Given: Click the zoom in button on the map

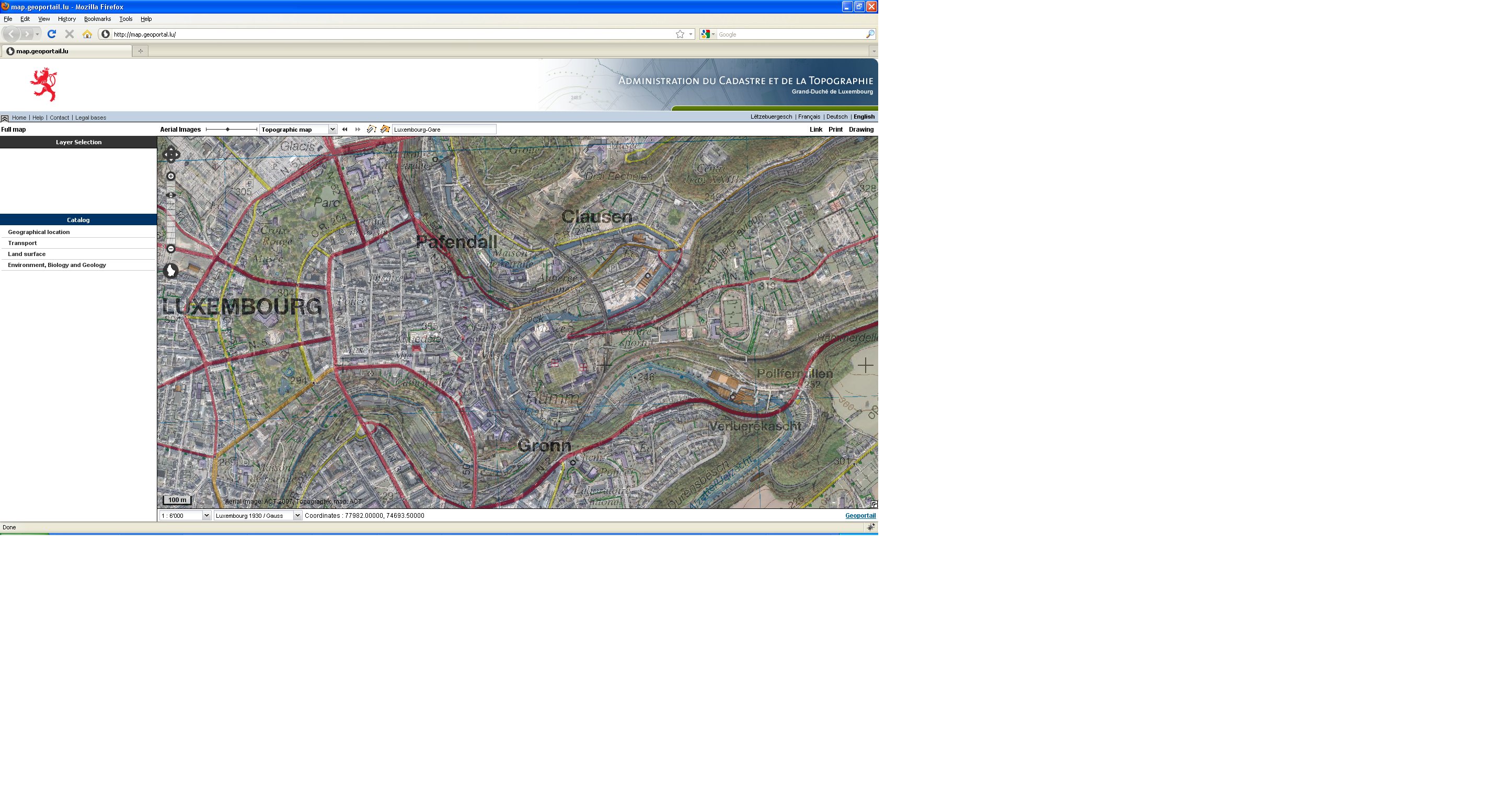Looking at the screenshot, I should (x=170, y=176).
